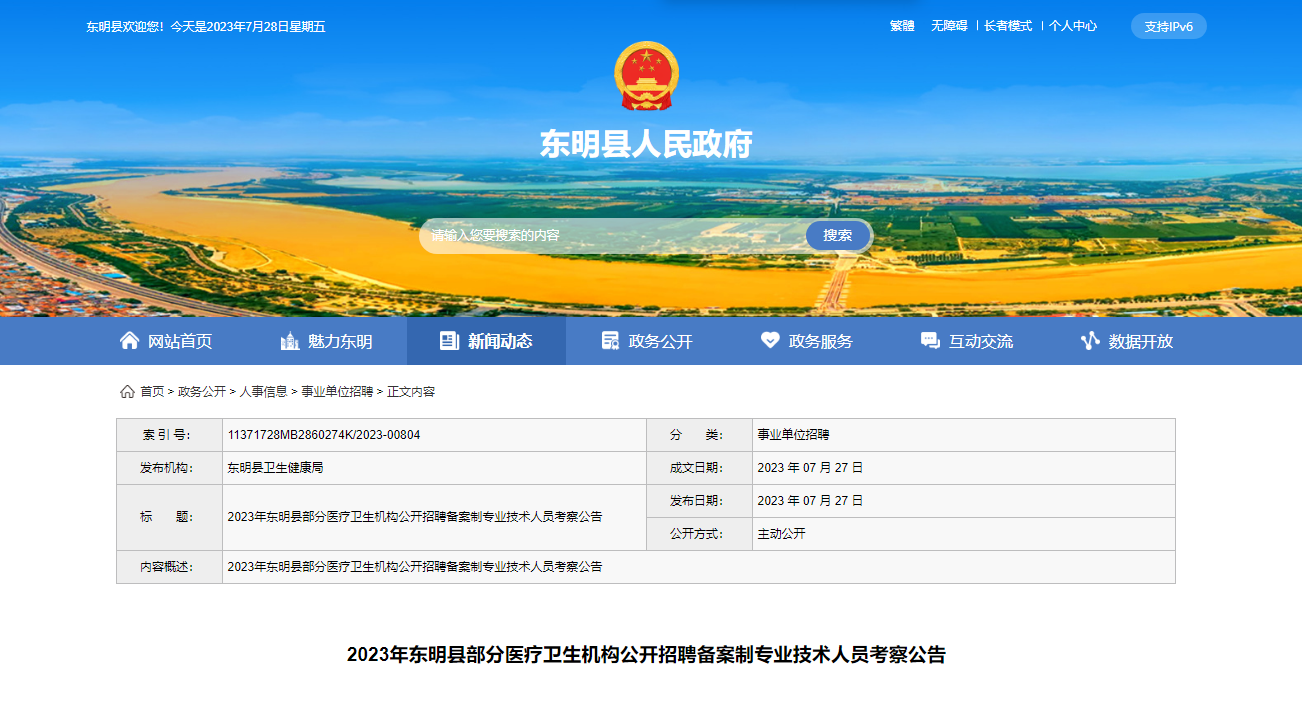Click the 支持IPv6 badge
Image resolution: width=1302 pixels, height=703 pixels.
1168,26
